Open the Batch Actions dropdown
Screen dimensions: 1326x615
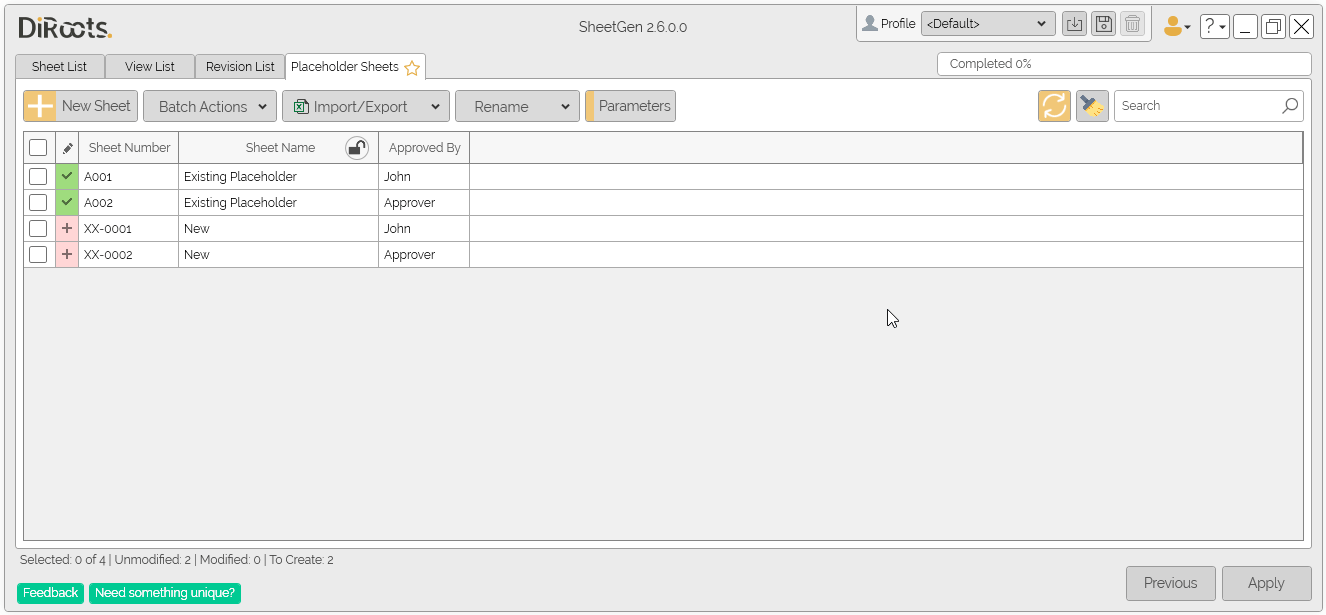(209, 105)
